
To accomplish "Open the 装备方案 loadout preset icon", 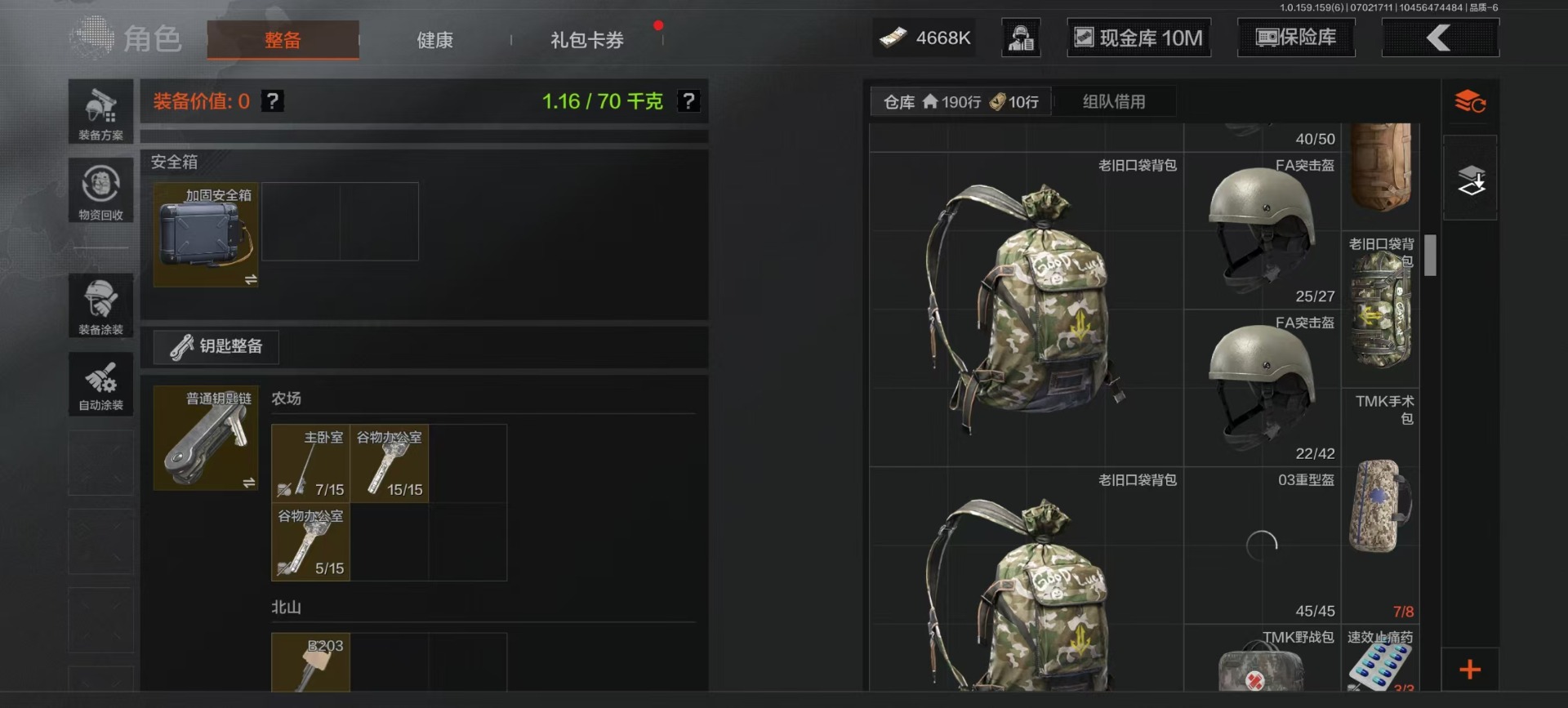I will pos(100,112).
